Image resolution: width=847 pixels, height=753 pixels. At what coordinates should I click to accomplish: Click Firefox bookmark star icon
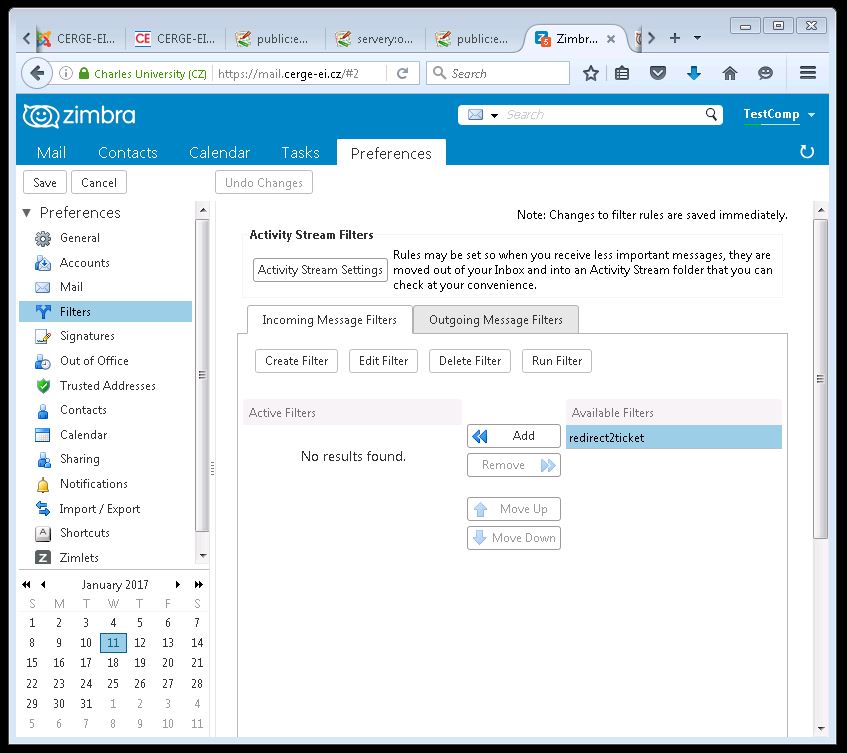[591, 73]
